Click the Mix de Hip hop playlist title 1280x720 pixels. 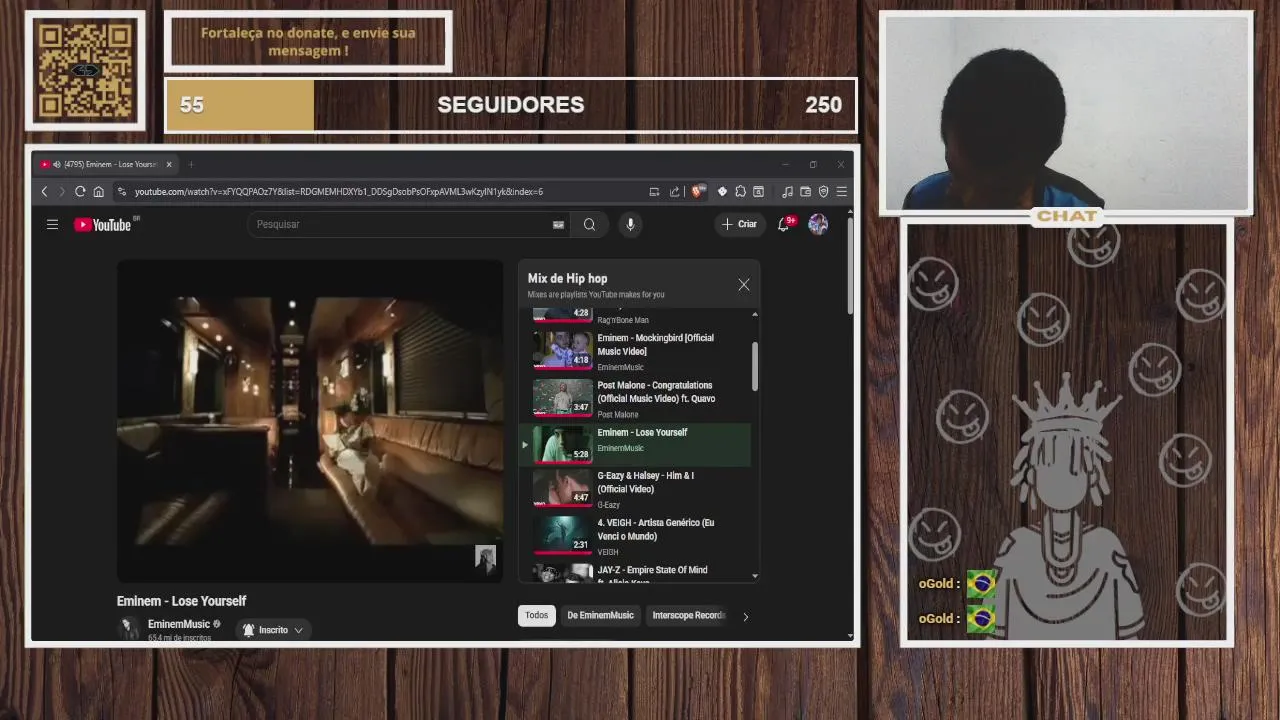point(567,279)
